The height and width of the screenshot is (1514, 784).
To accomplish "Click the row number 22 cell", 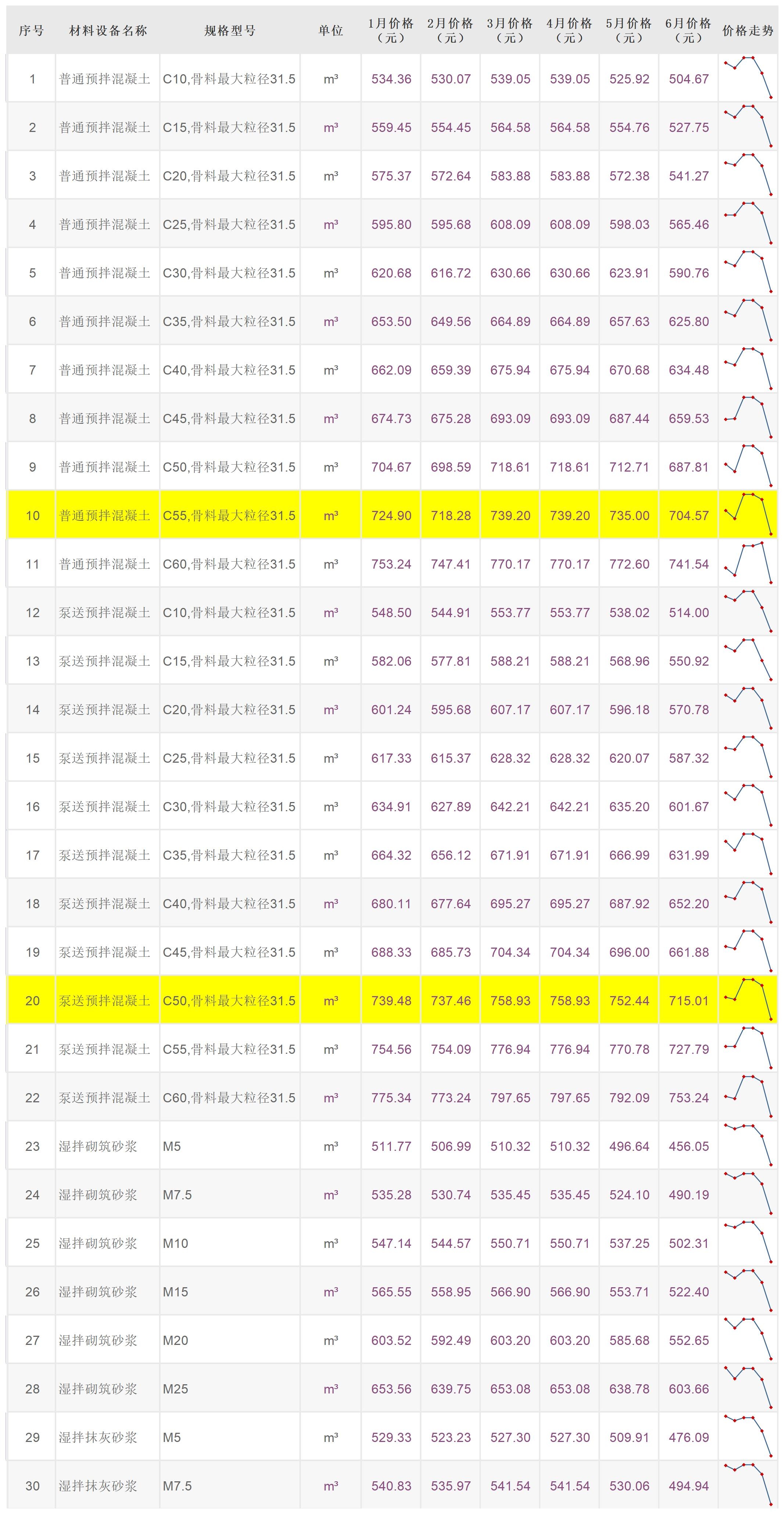I will point(32,1098).
